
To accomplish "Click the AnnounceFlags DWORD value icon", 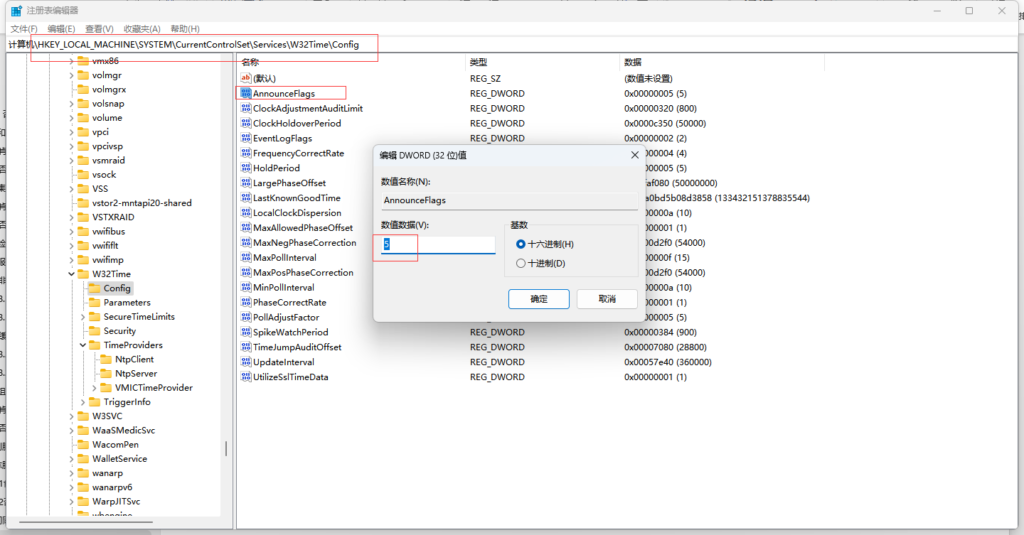I will pos(245,93).
